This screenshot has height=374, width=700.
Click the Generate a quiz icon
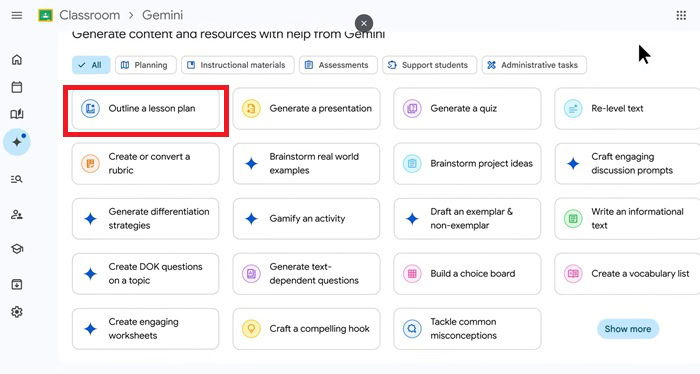point(412,108)
